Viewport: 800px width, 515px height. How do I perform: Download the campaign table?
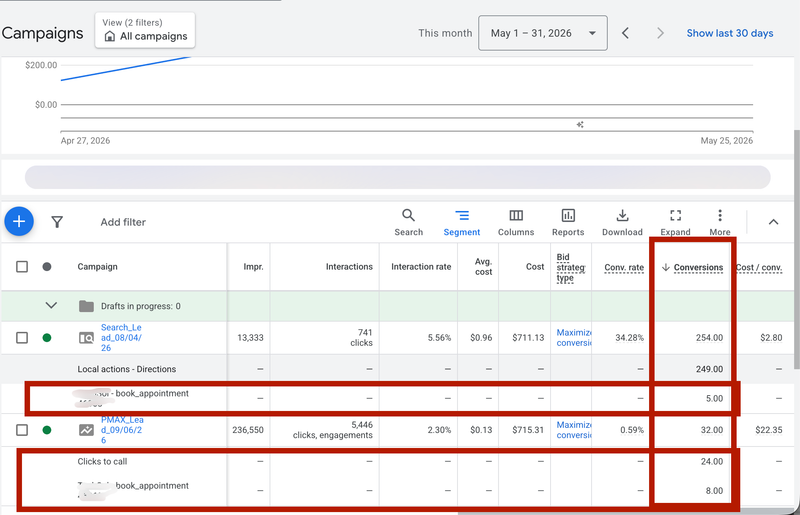(x=622, y=223)
